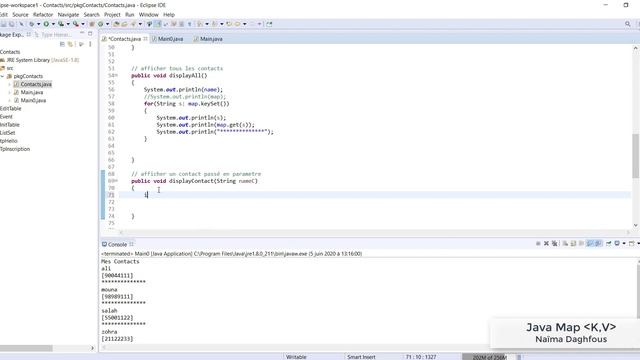Open Package Explorer view menu dots
Screen dimensions: 640x360
coord(90,44)
